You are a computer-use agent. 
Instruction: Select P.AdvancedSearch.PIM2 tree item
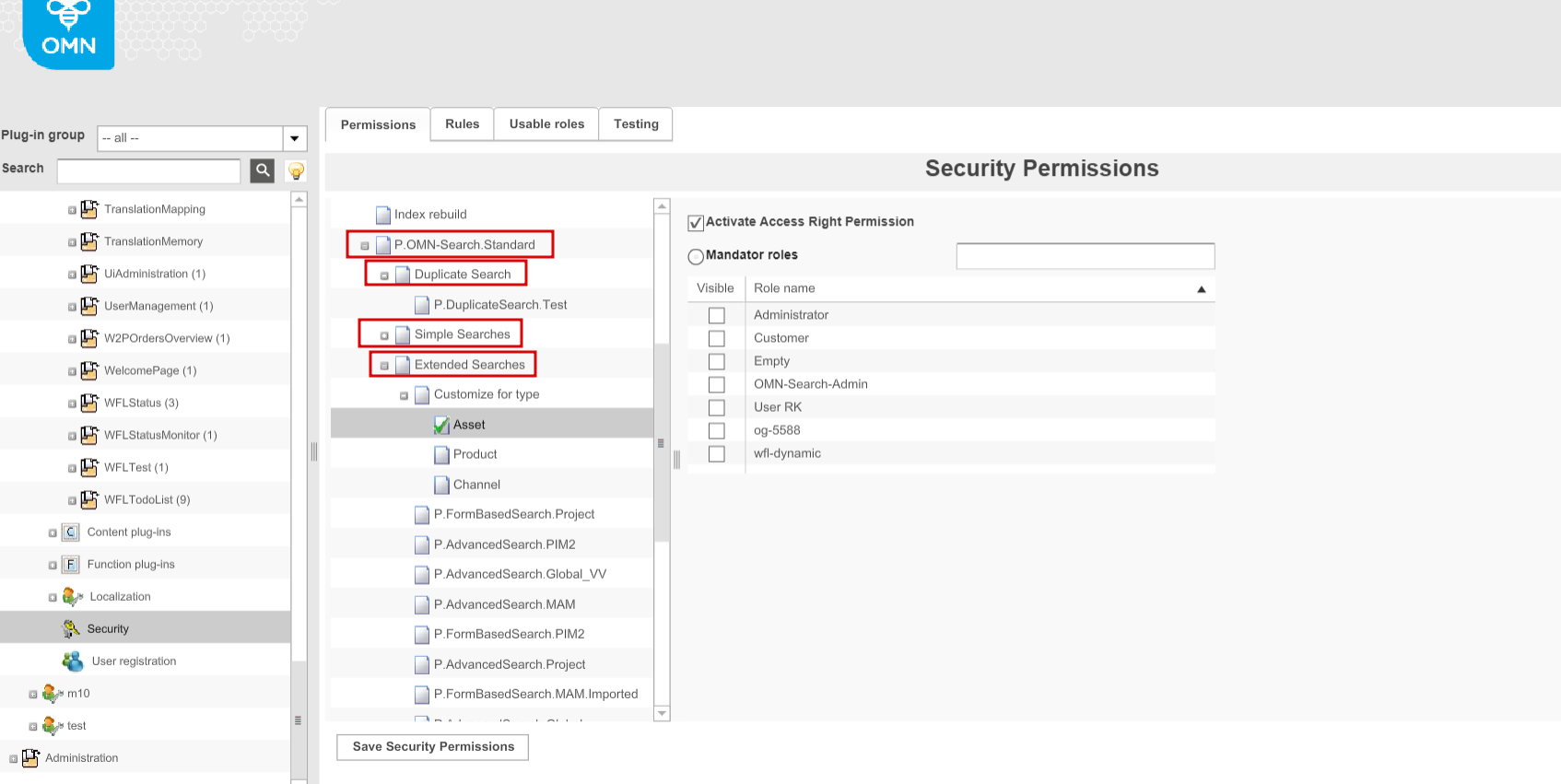504,544
